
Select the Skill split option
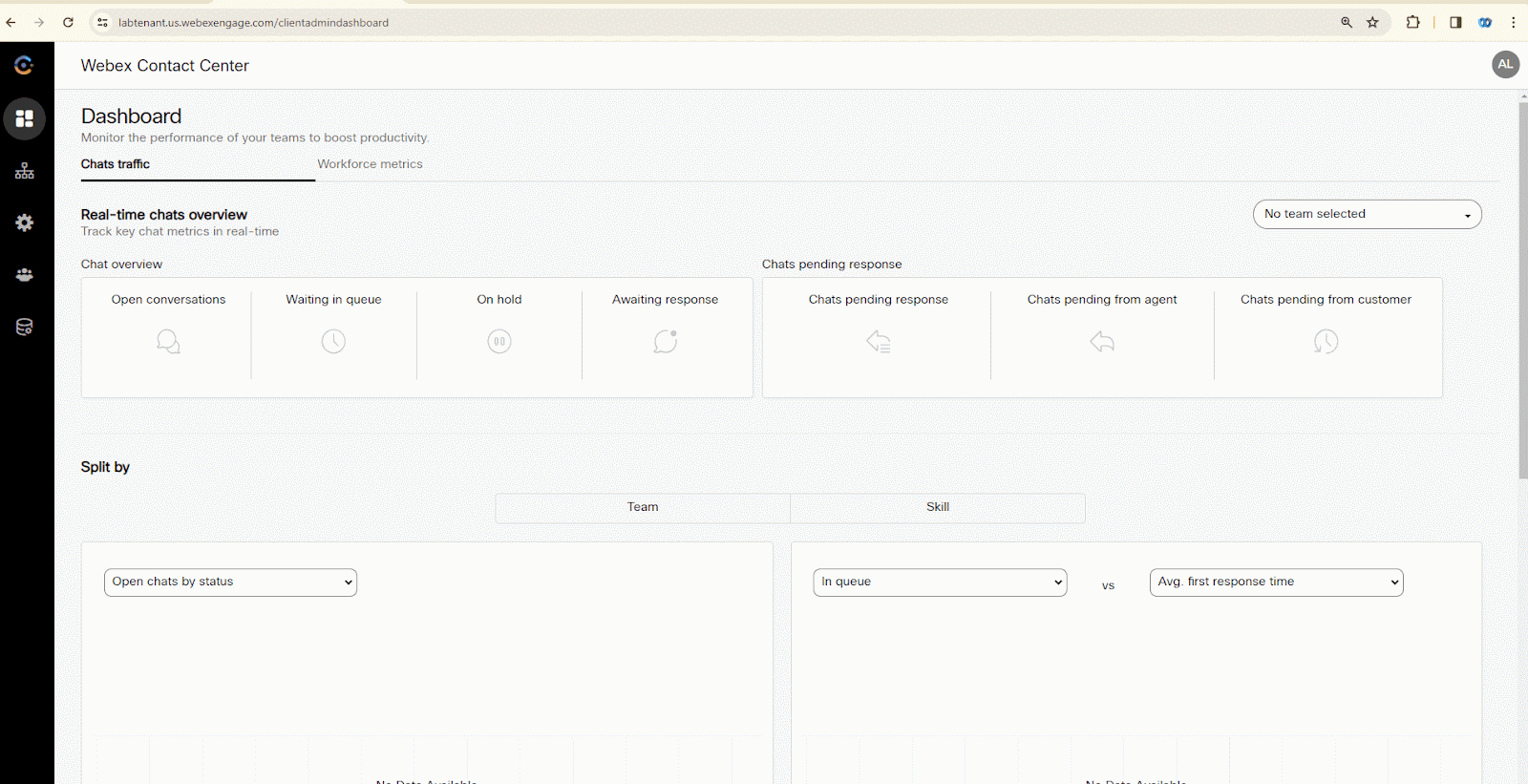point(938,507)
